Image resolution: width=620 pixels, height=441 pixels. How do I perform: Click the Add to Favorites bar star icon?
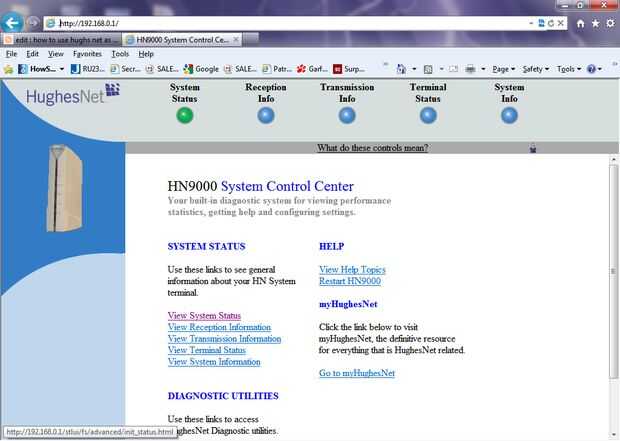8,69
